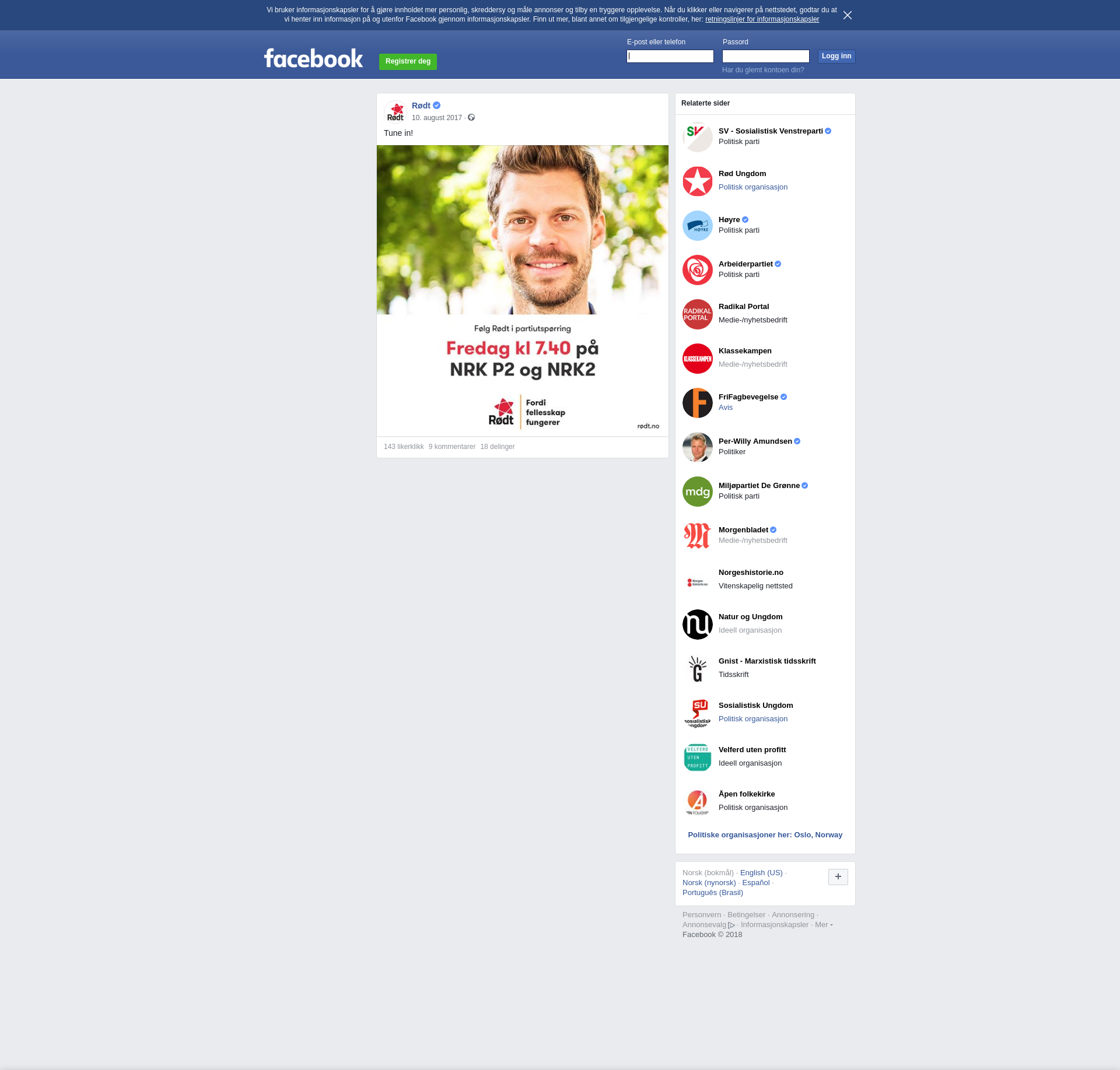Open Per-Willy Amundsen's profile photo
This screenshot has width=1120, height=1070.
click(x=698, y=447)
